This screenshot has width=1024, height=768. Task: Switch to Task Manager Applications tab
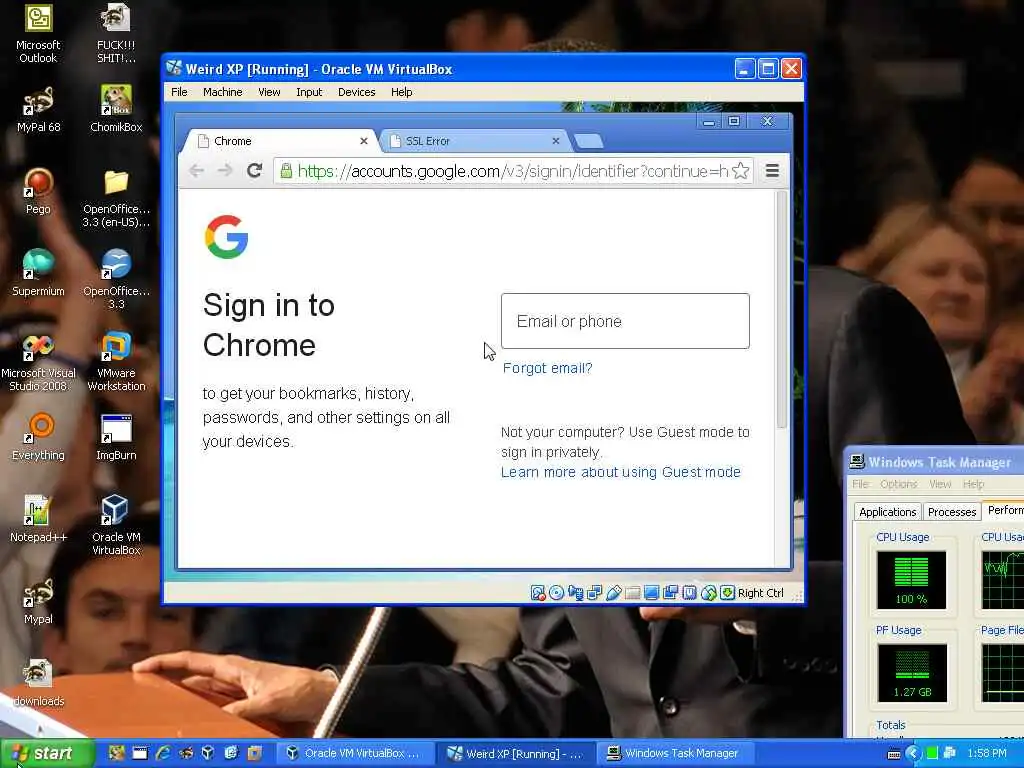point(887,512)
